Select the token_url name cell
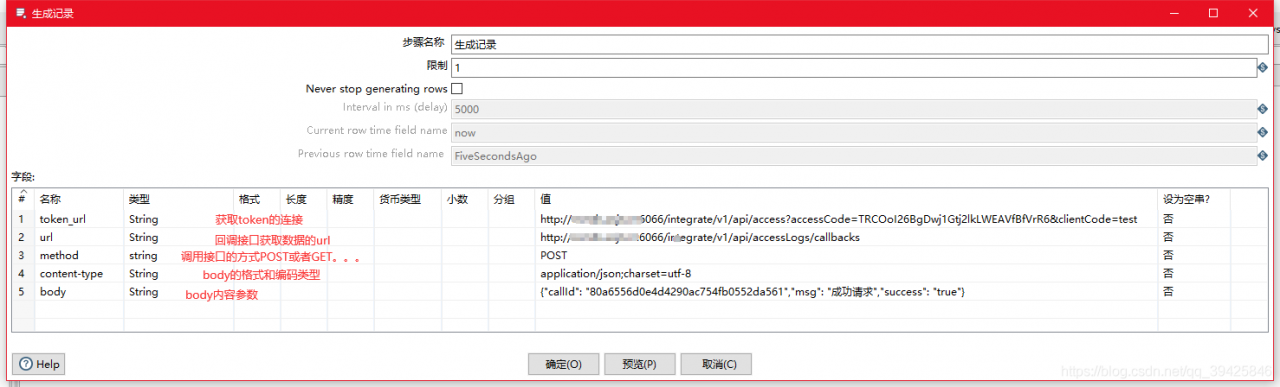This screenshot has width=1280, height=387. coord(79,219)
